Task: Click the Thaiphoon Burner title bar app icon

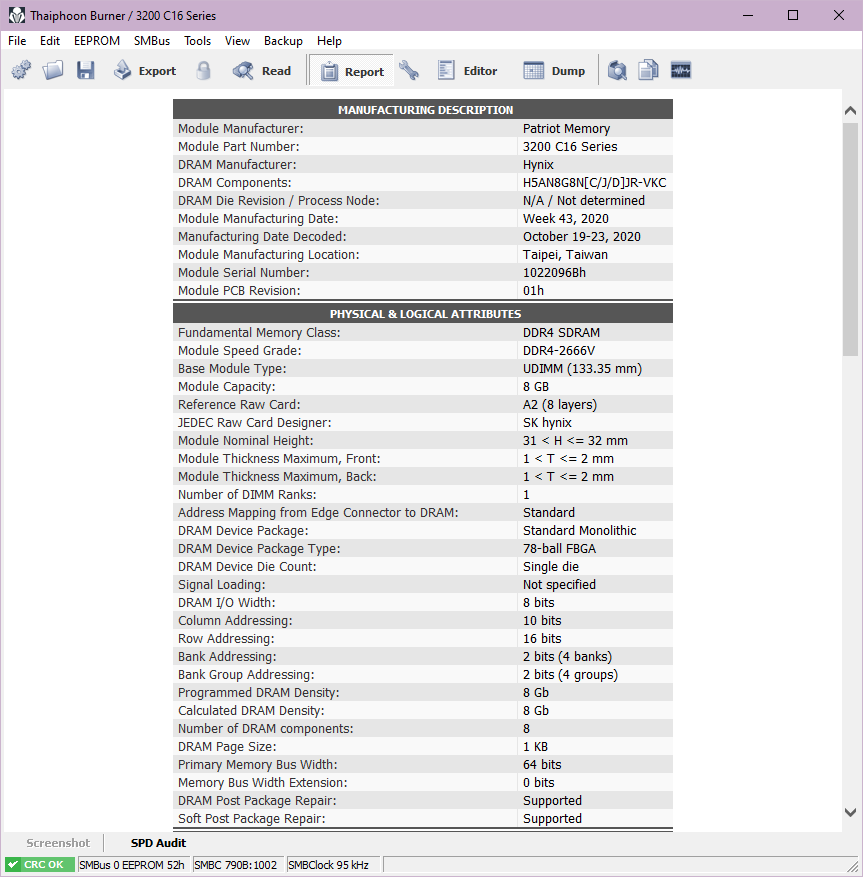Action: (17, 15)
